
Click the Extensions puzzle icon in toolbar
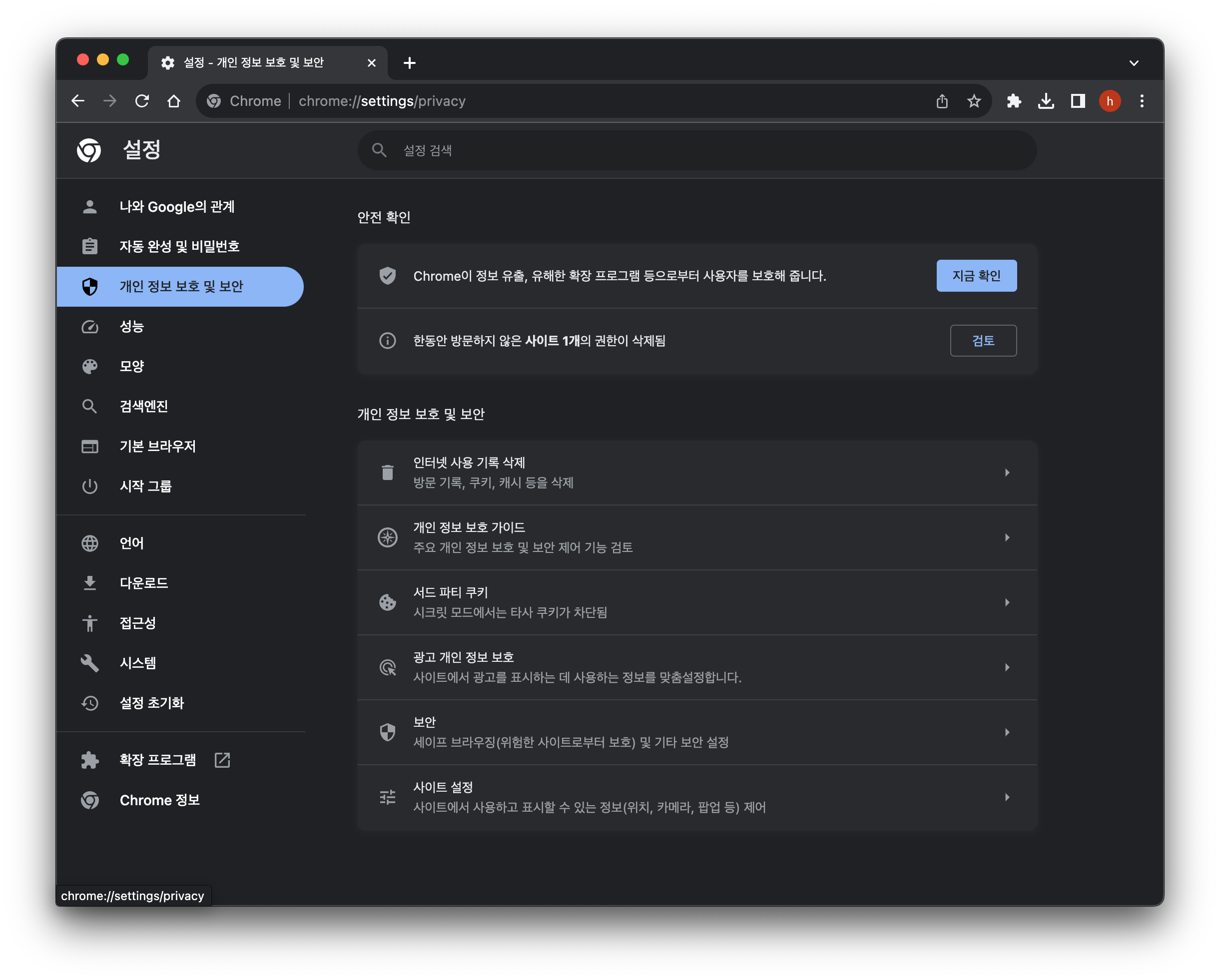tap(1014, 101)
